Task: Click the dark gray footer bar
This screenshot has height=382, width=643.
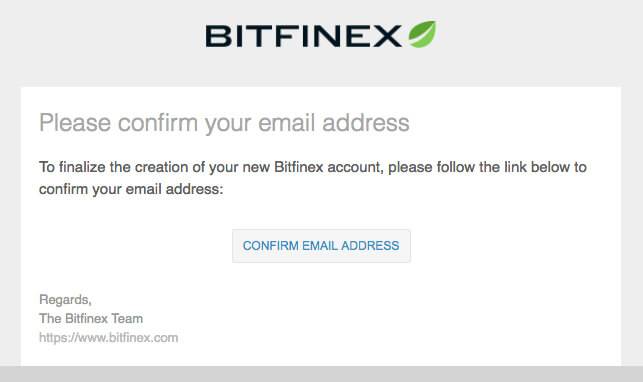Action: pyautogui.click(x=322, y=374)
